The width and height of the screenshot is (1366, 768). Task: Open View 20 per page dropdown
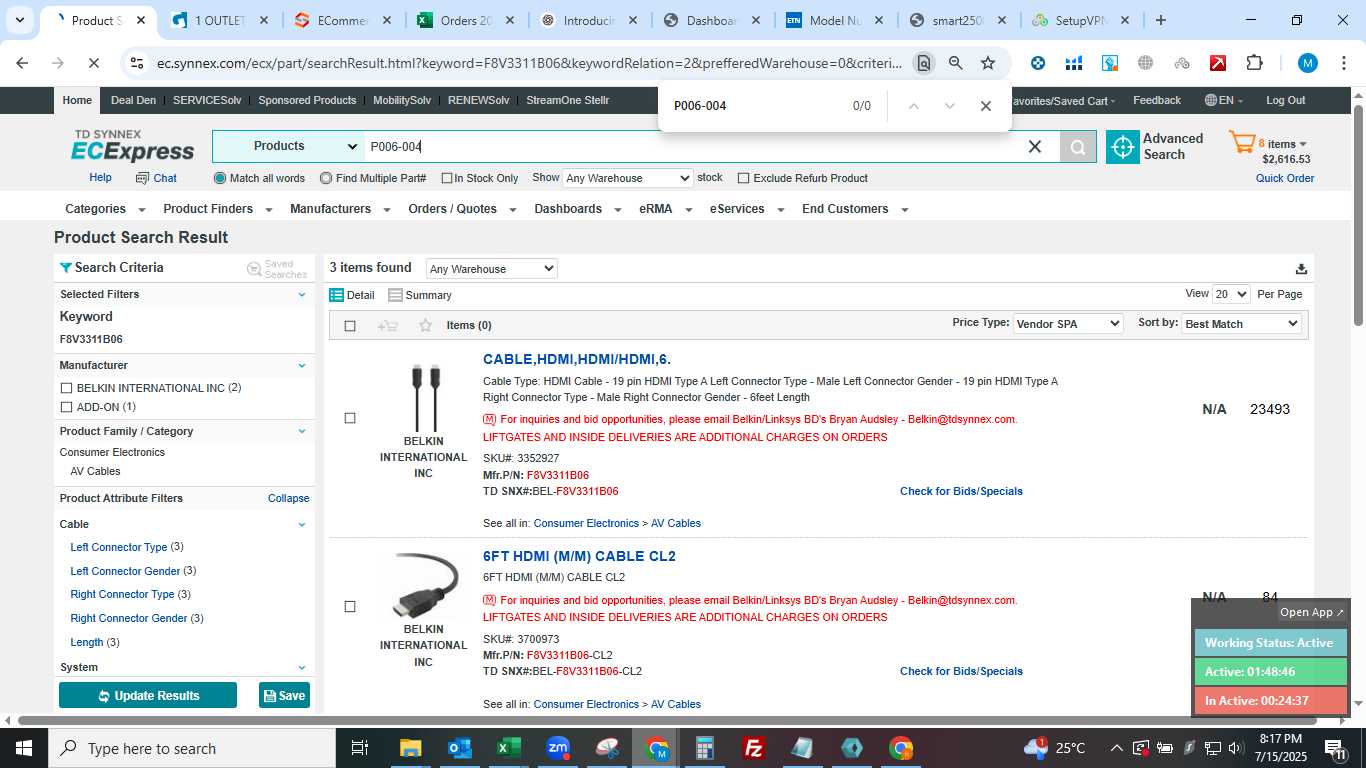tap(1231, 294)
